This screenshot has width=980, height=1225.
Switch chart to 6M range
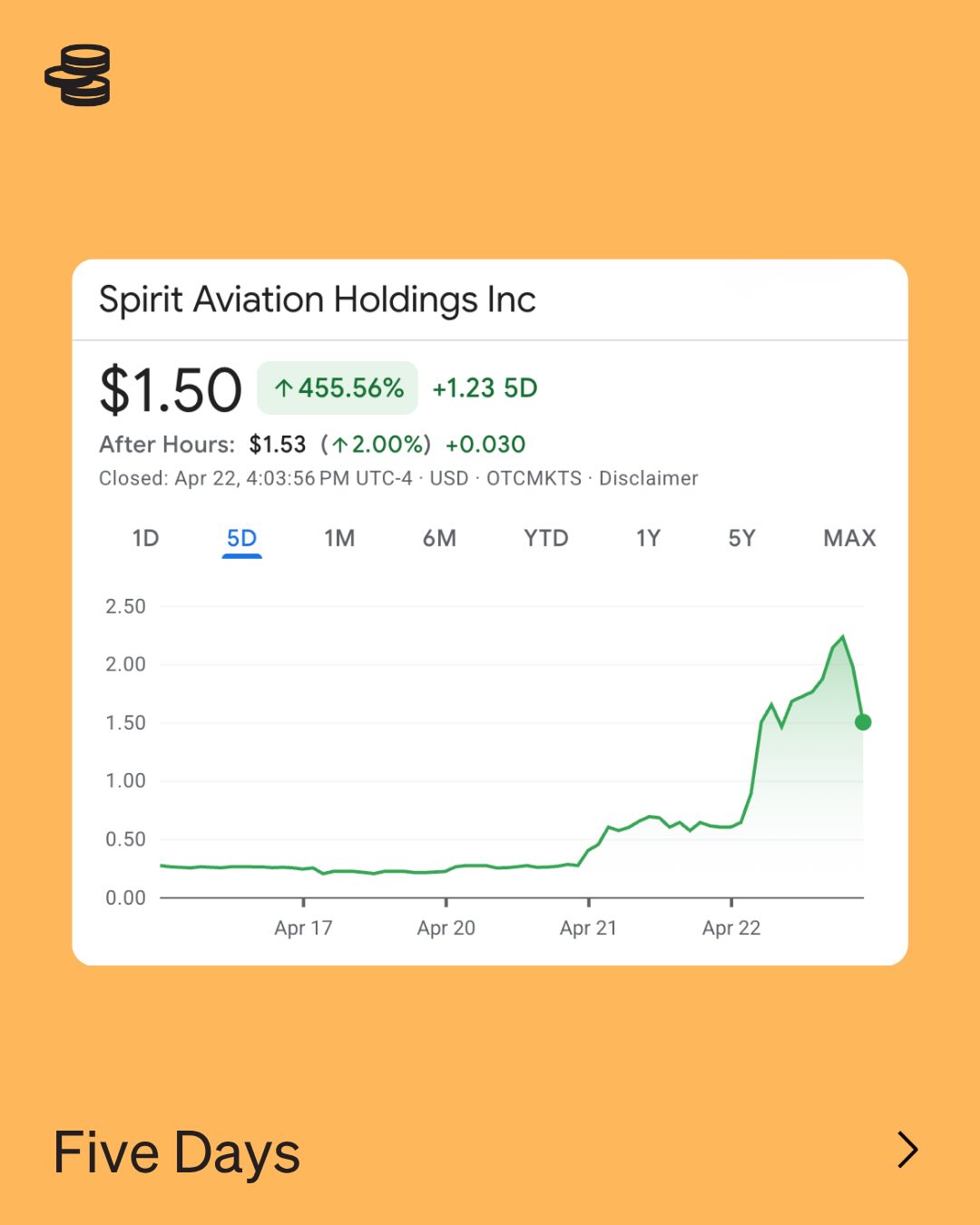[439, 538]
